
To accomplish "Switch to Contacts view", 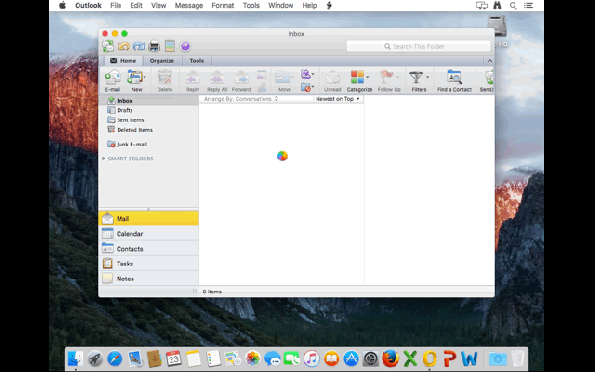I will [148, 249].
